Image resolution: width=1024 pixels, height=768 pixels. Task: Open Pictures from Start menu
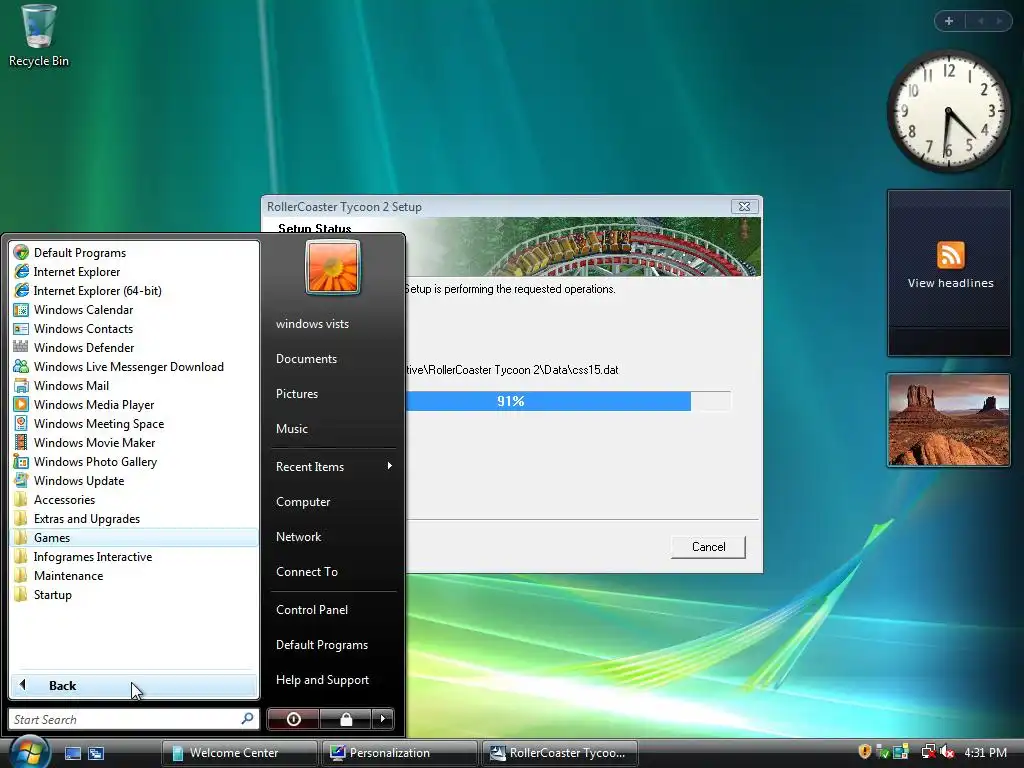tap(297, 394)
